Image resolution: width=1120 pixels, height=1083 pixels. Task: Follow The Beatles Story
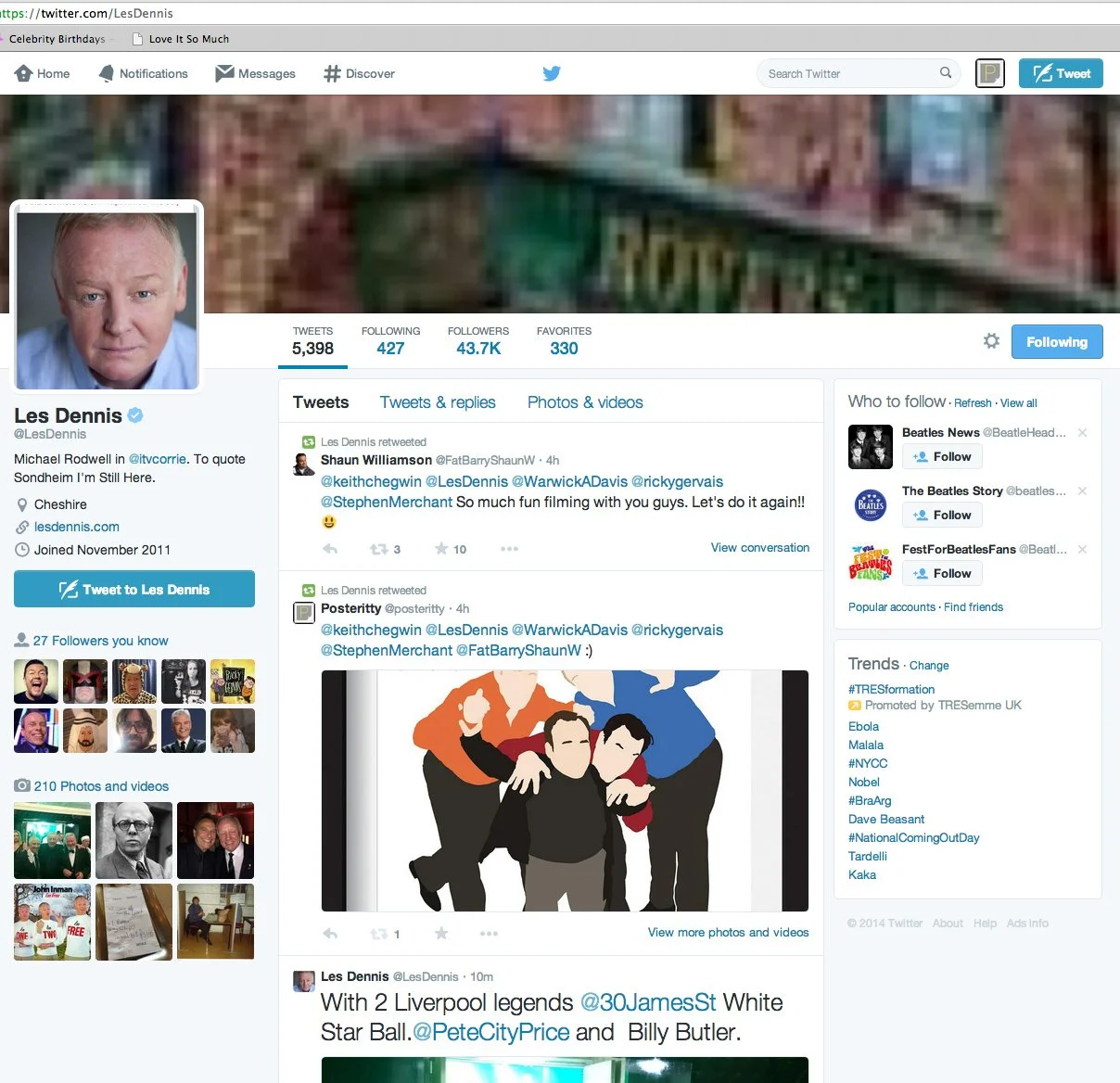[942, 515]
